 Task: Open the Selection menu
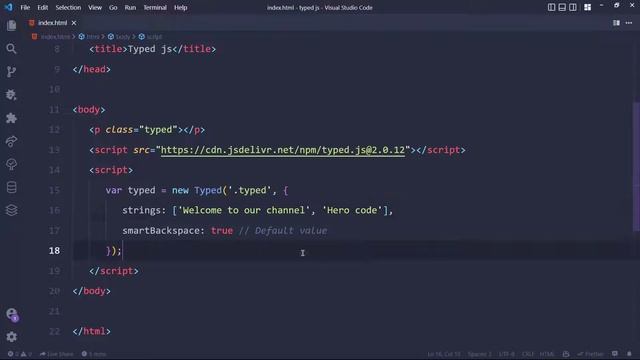coord(68,7)
